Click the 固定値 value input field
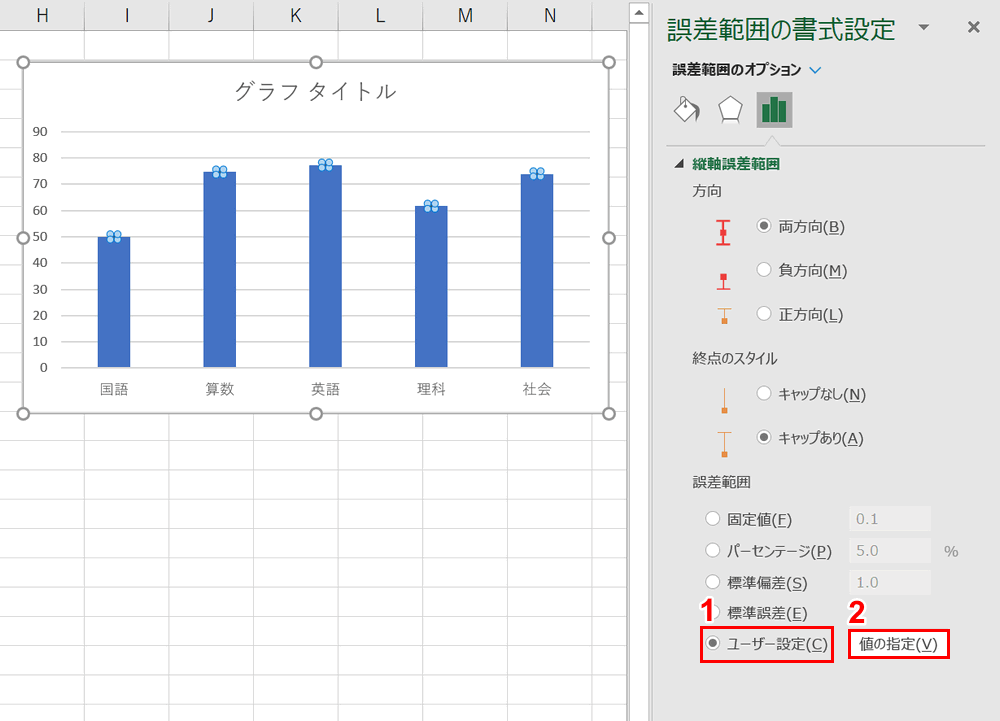The width and height of the screenshot is (1000, 721). 889,518
